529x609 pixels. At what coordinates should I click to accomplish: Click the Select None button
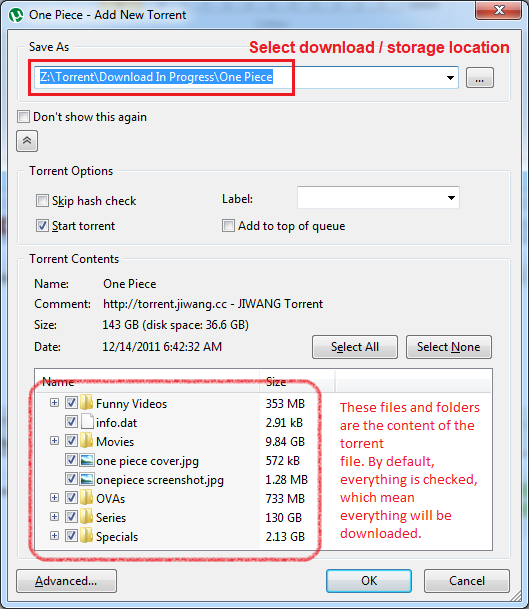(449, 347)
